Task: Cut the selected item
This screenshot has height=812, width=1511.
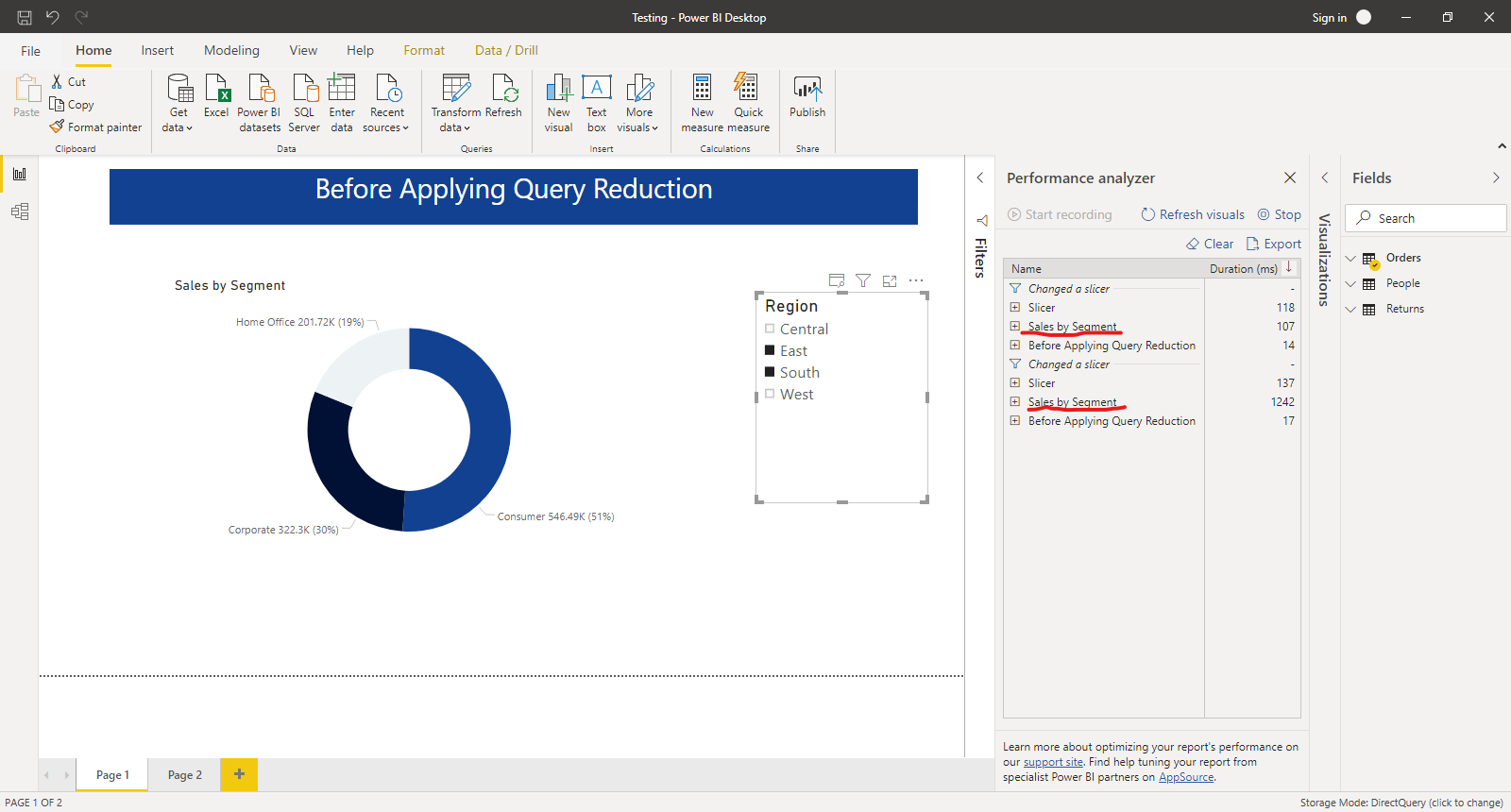Action: pyautogui.click(x=69, y=82)
